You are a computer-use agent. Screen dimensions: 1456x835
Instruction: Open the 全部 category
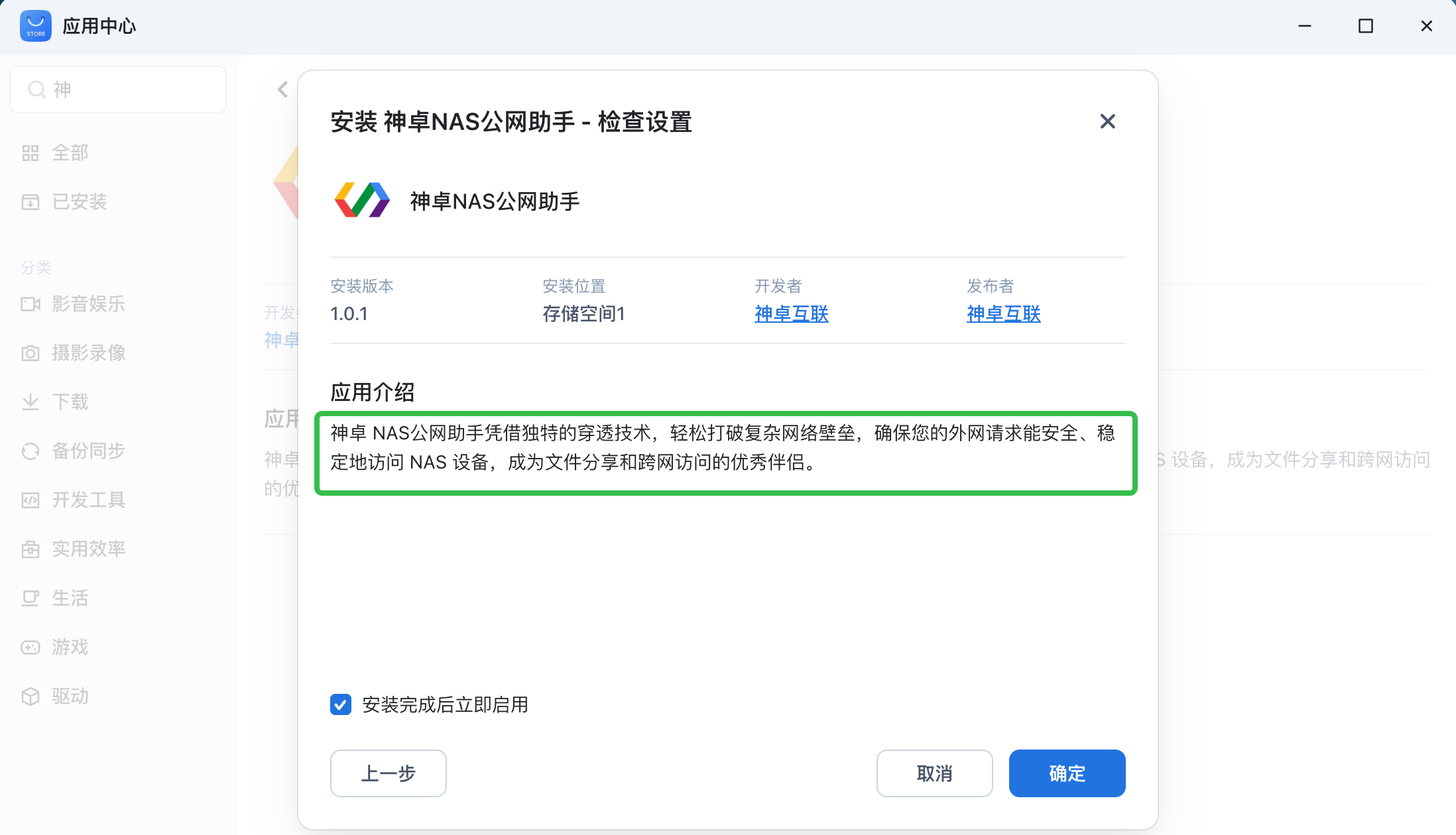[x=70, y=153]
